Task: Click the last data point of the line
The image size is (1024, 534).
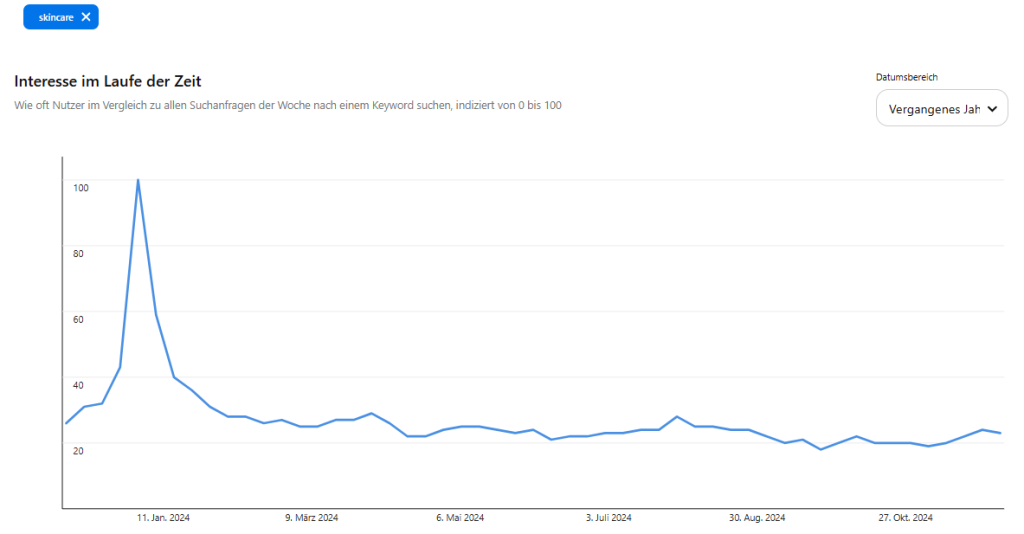Action: (x=1001, y=433)
